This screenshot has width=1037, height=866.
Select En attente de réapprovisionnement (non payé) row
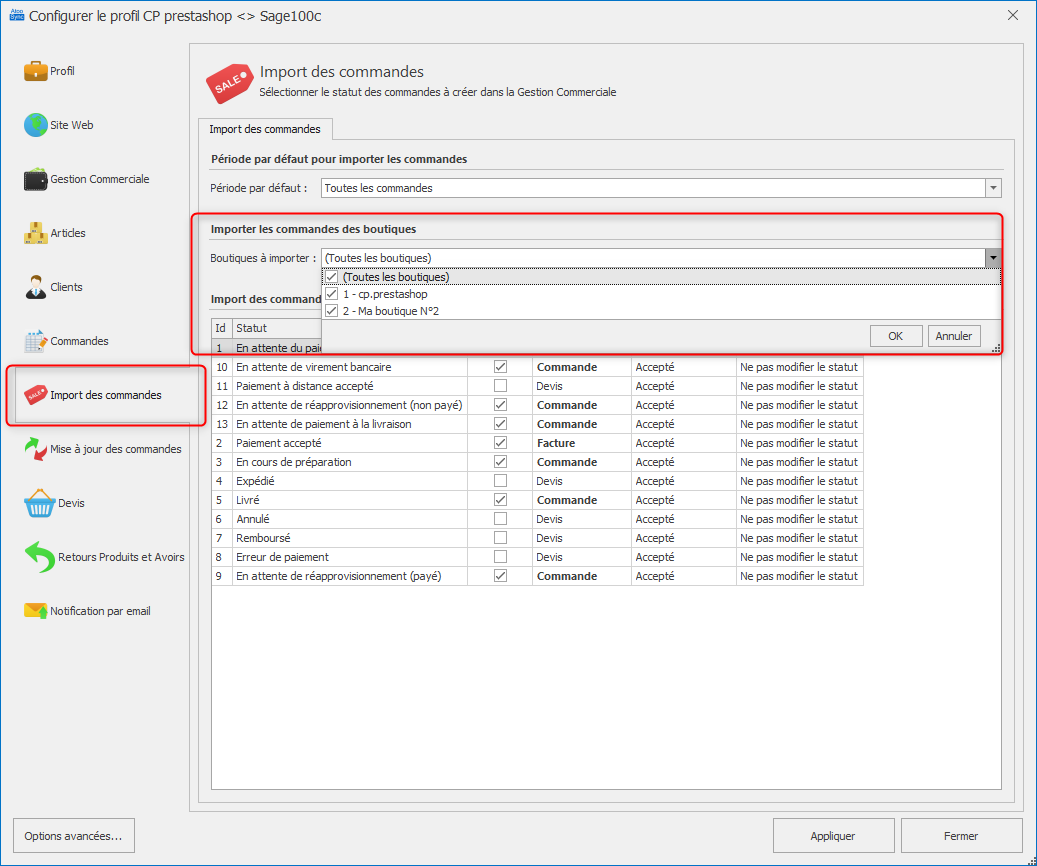[538, 405]
